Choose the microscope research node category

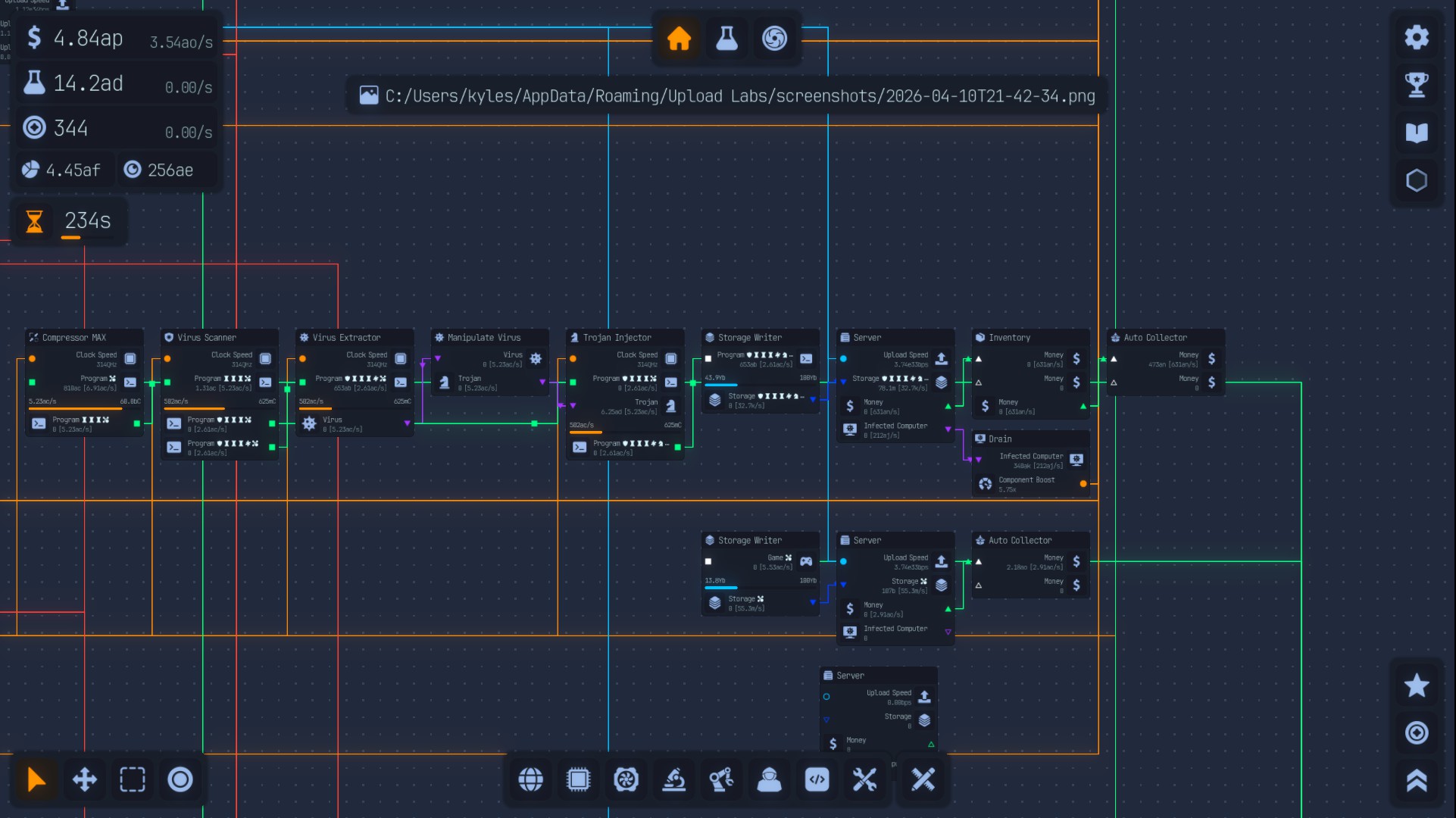click(673, 779)
